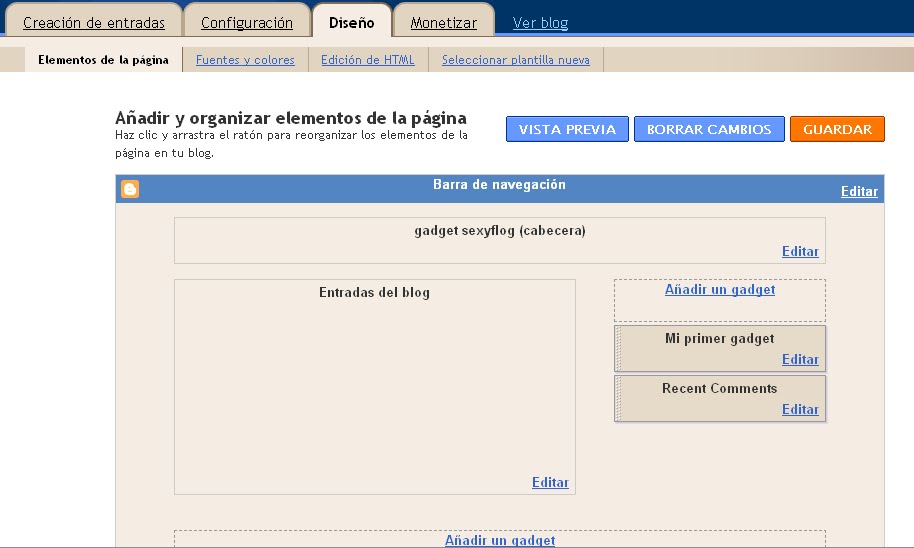Click the BORRAR CAMBIOS button
Viewport: 914px width, 548px height.
point(709,129)
